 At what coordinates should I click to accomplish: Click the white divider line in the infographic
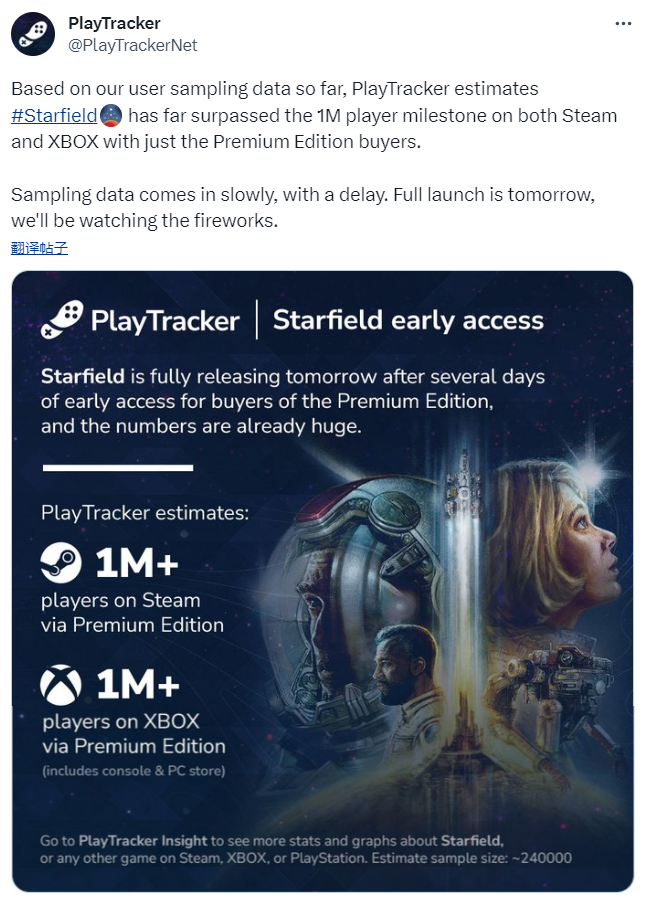tap(117, 467)
